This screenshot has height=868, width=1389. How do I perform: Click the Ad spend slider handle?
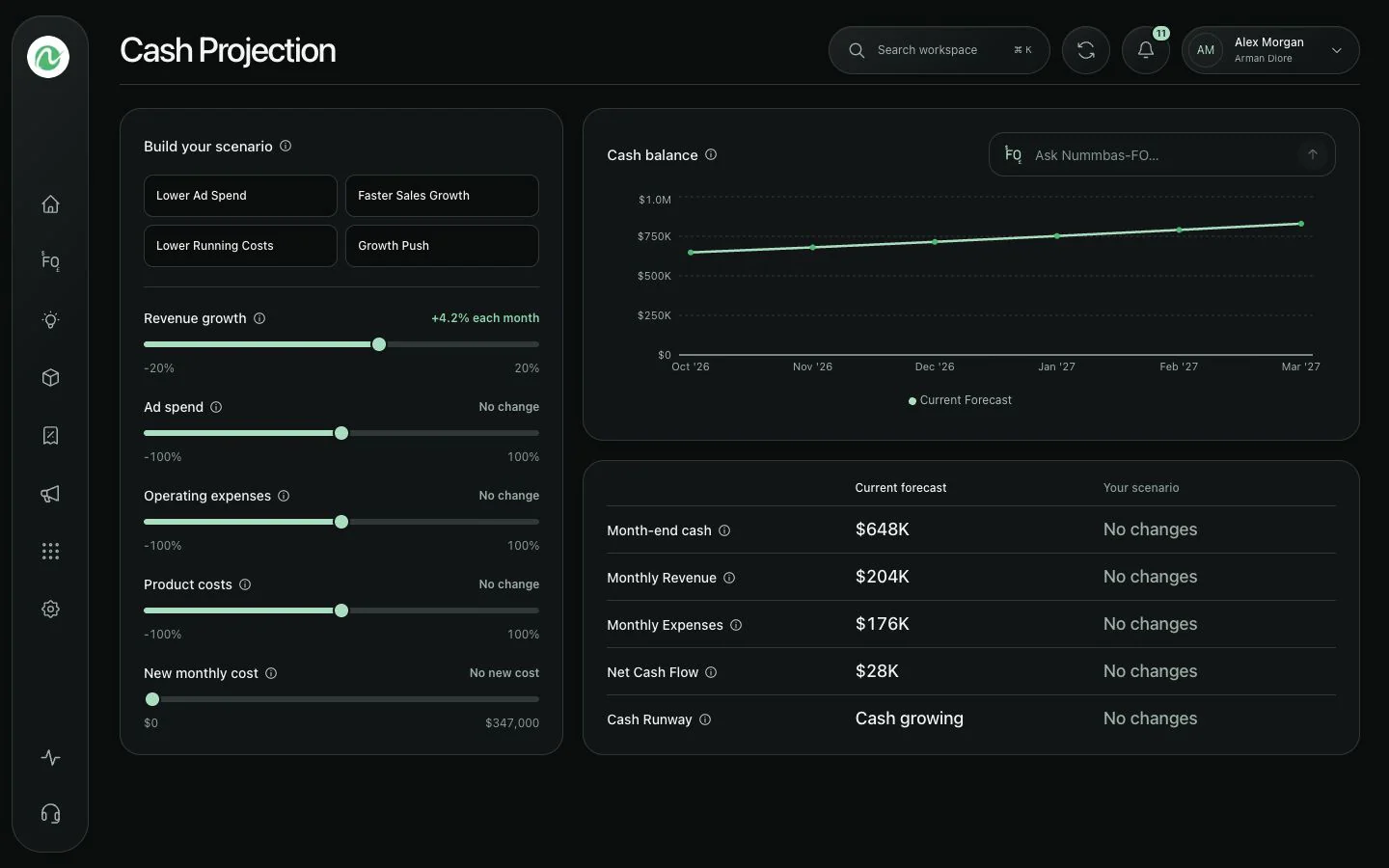(x=341, y=433)
